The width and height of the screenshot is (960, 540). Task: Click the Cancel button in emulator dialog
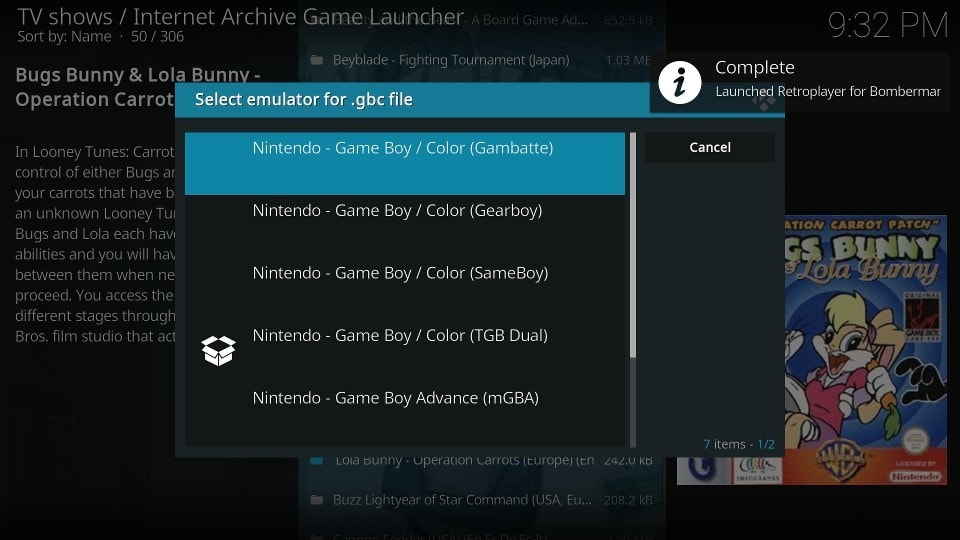point(710,148)
